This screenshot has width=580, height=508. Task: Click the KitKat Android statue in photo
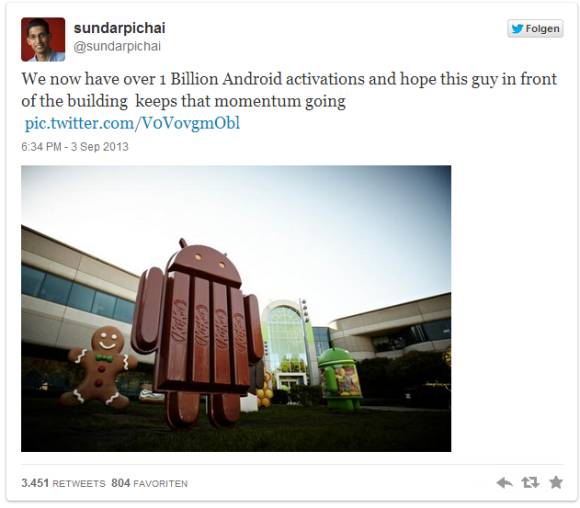(x=198, y=333)
